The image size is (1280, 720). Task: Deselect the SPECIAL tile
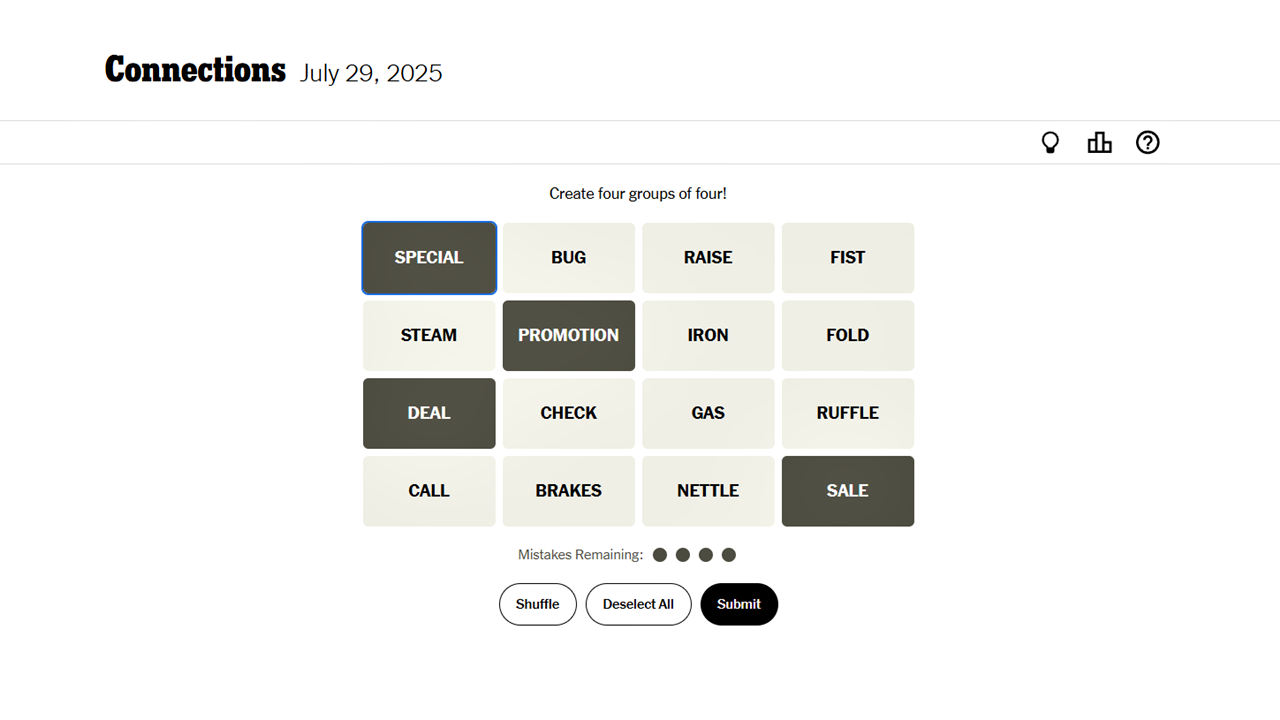click(x=429, y=257)
